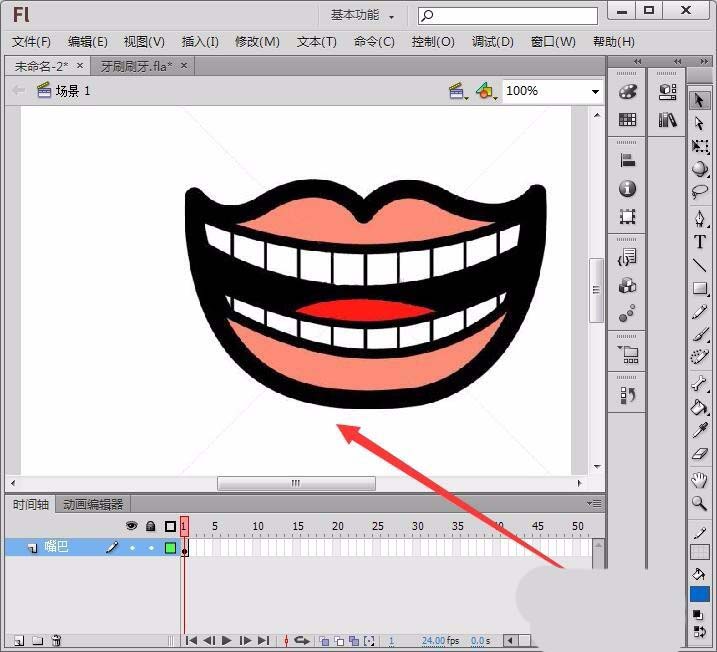717x652 pixels.
Task: Open the 控制(O) menu
Action: pyautogui.click(x=433, y=42)
